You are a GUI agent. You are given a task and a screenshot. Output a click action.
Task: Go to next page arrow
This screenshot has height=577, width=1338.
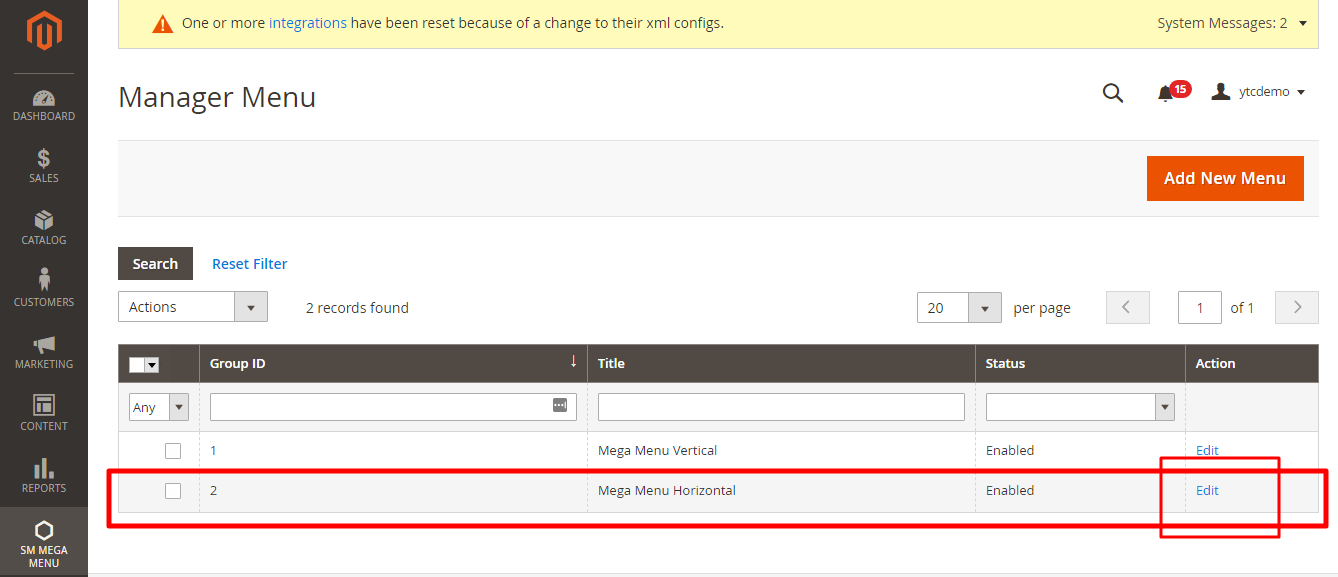tap(1298, 307)
